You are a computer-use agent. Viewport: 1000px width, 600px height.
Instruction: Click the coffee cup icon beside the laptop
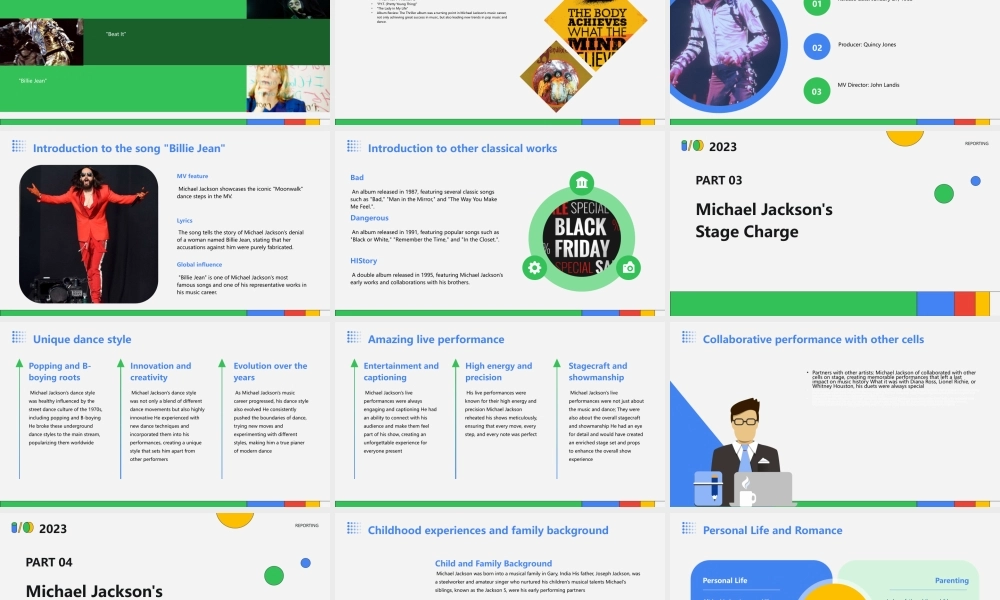point(745,490)
